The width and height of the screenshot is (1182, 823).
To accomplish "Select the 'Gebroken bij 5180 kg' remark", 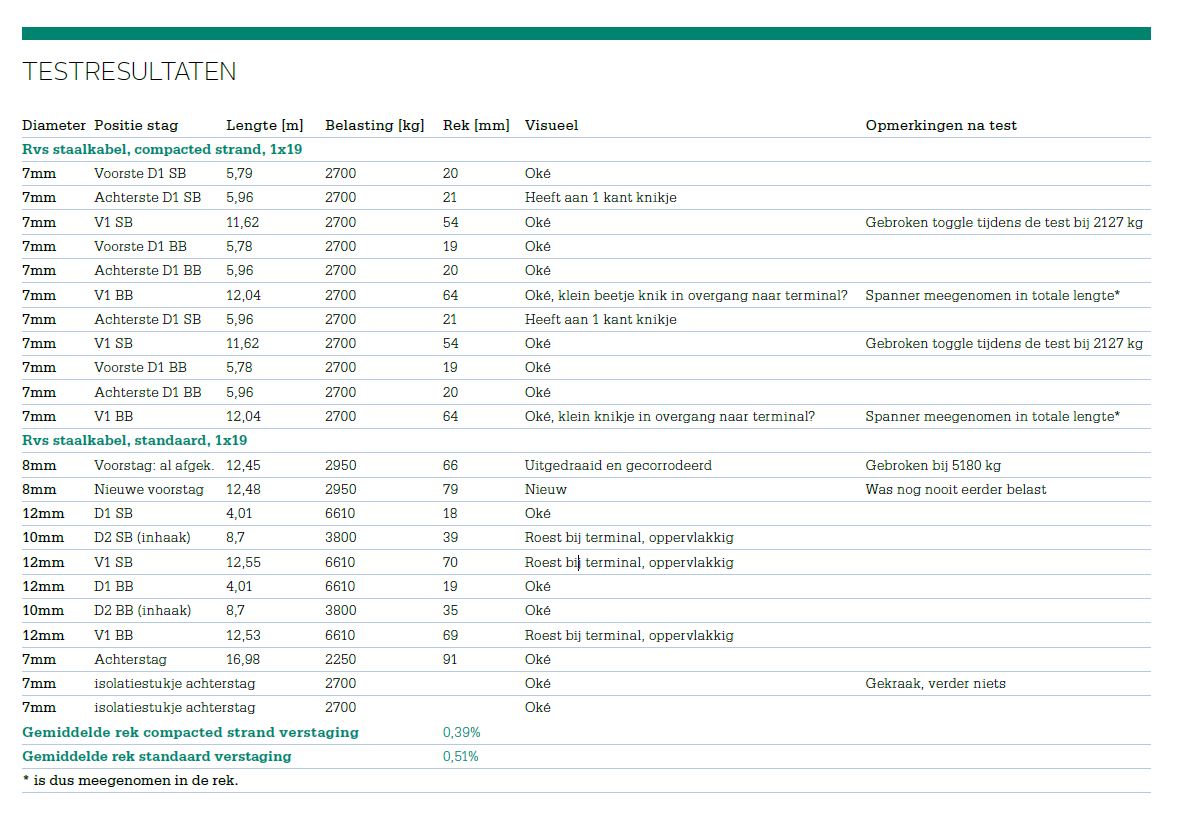I will (x=932, y=466).
